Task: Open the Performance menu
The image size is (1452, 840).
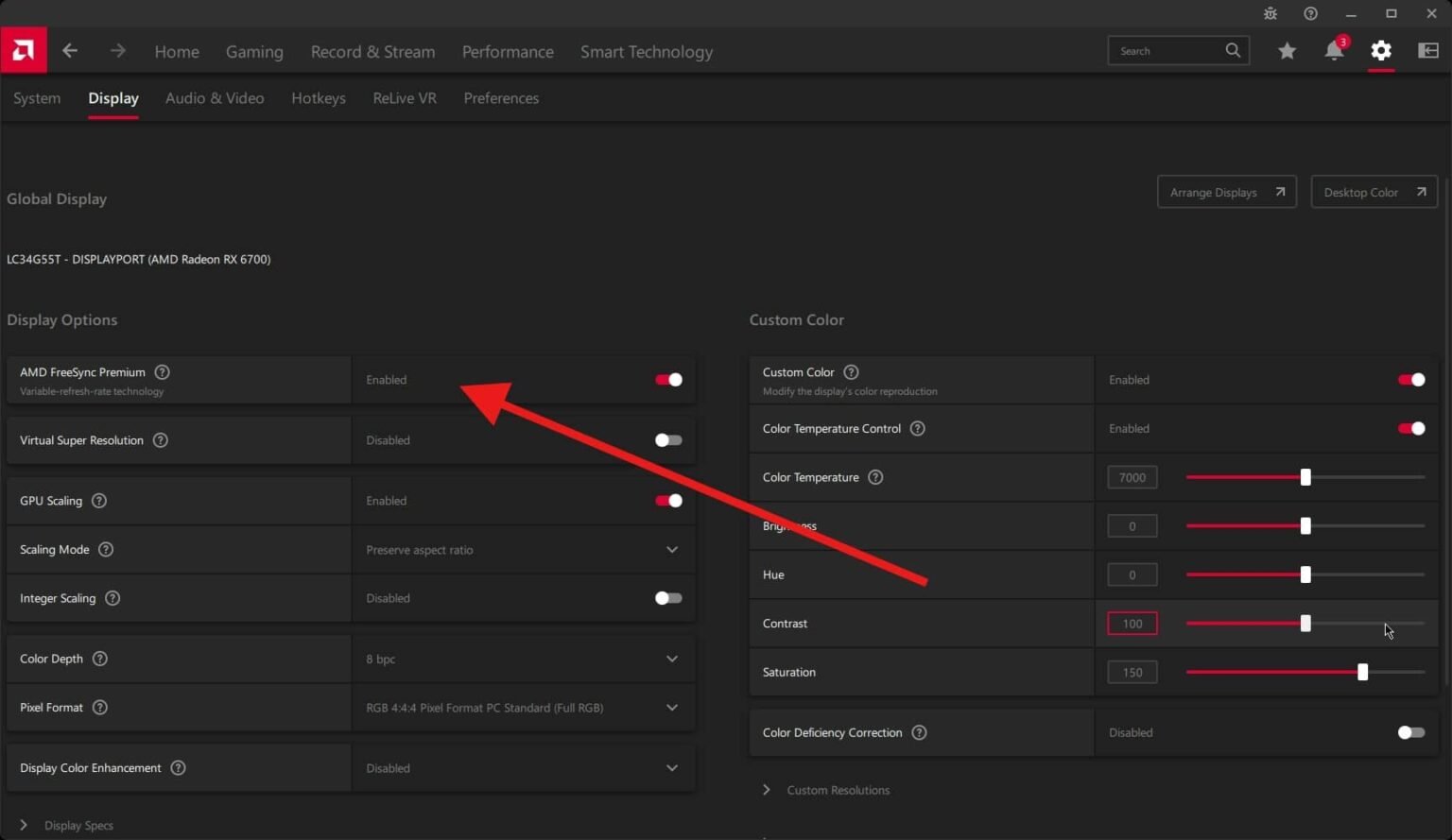Action: click(x=508, y=51)
